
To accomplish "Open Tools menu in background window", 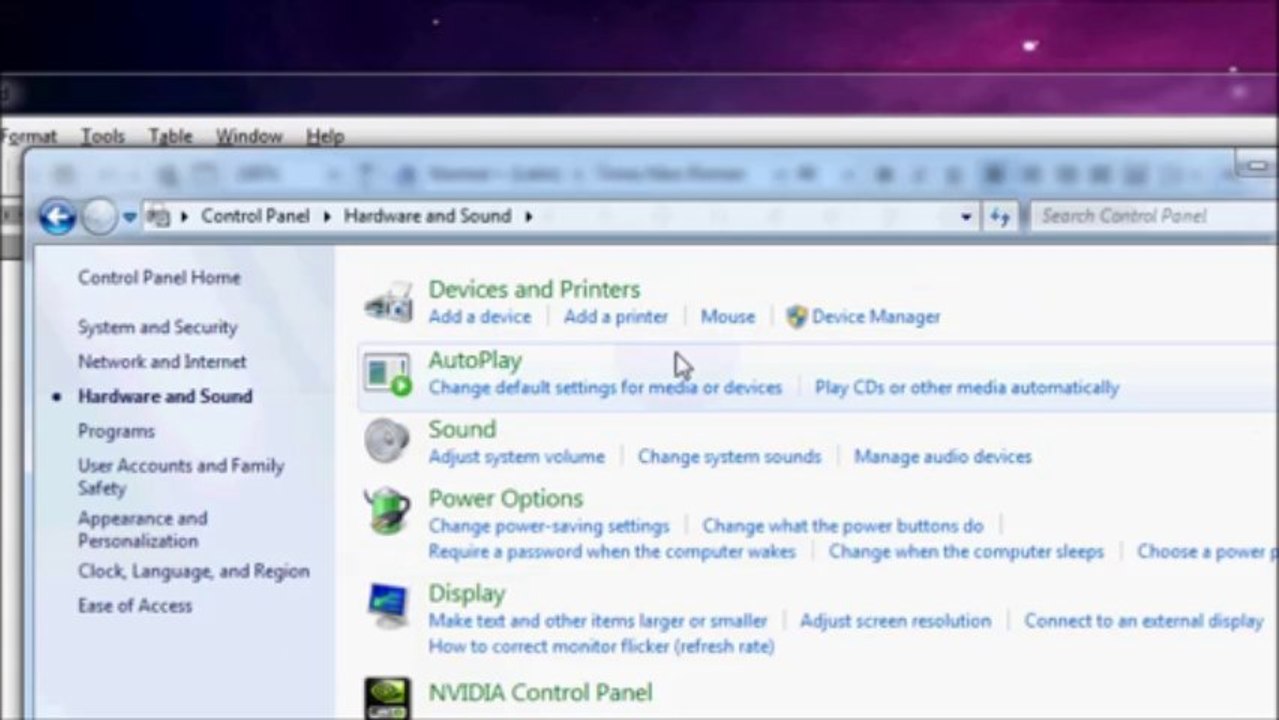I will (x=103, y=136).
